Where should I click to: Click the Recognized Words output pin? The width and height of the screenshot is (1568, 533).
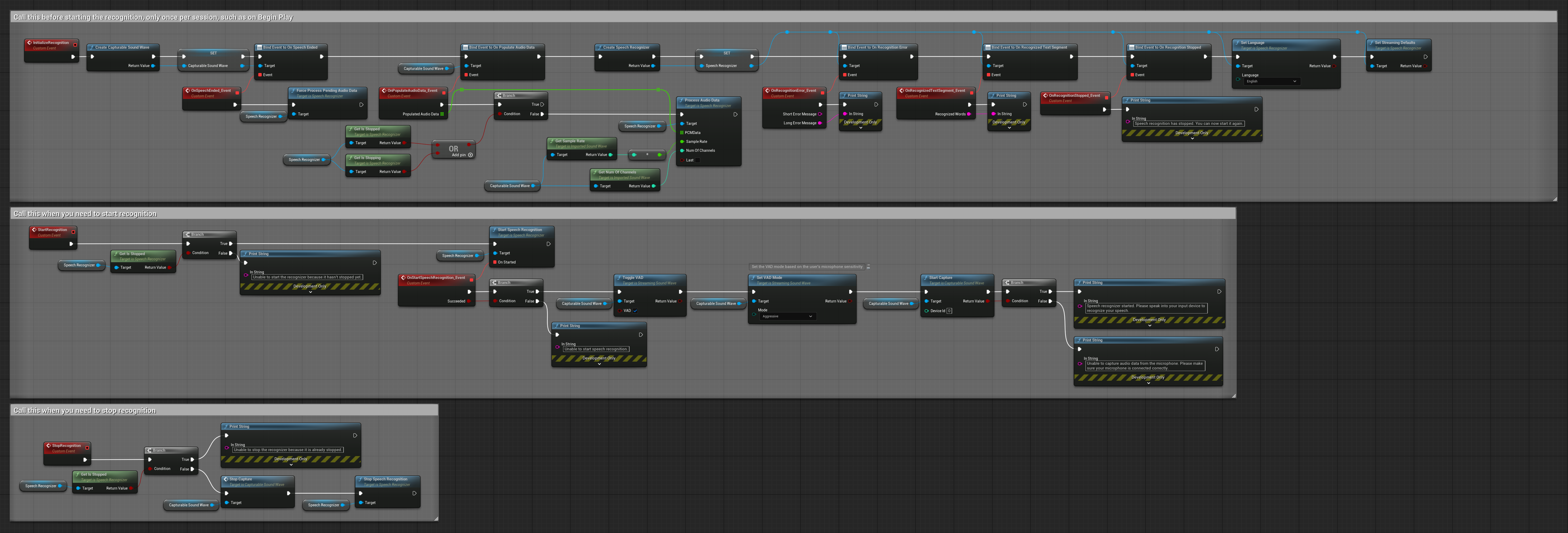[x=969, y=114]
